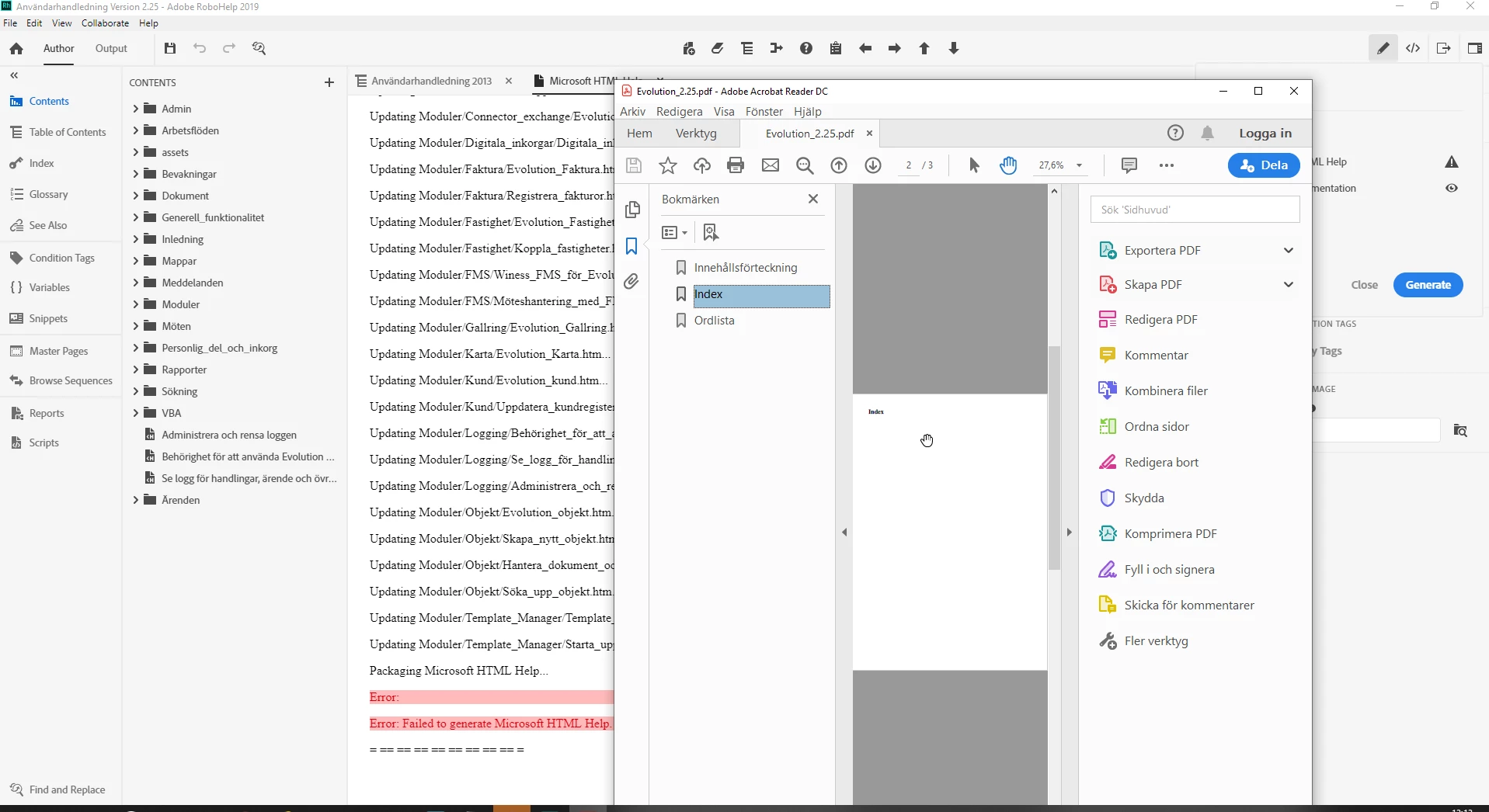Collapse the Acrobat right tools pane arrow
Viewport: 1489px width, 812px height.
(1069, 533)
